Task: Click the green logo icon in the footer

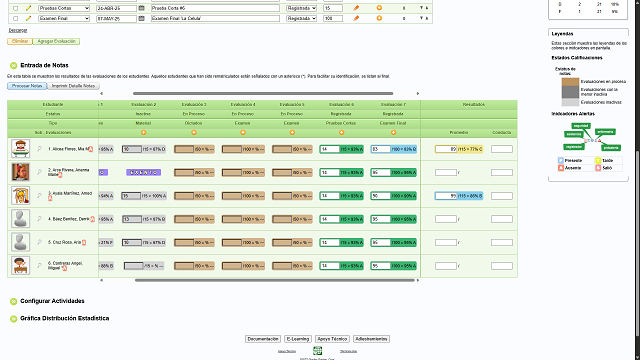Action: pyautogui.click(x=317, y=351)
